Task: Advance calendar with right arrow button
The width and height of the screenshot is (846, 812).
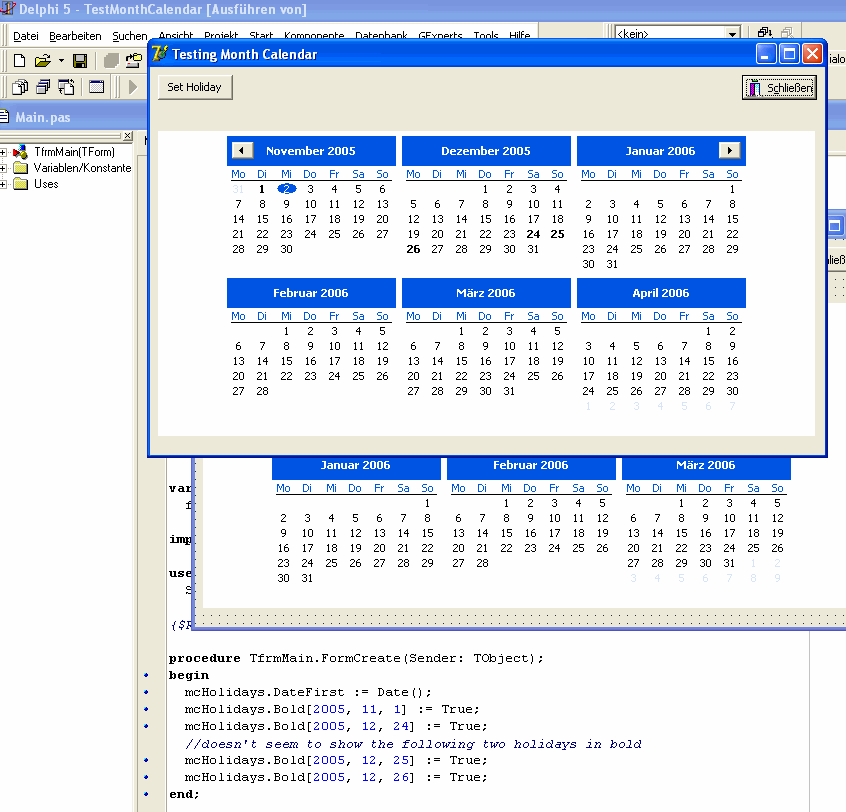Action: point(730,150)
